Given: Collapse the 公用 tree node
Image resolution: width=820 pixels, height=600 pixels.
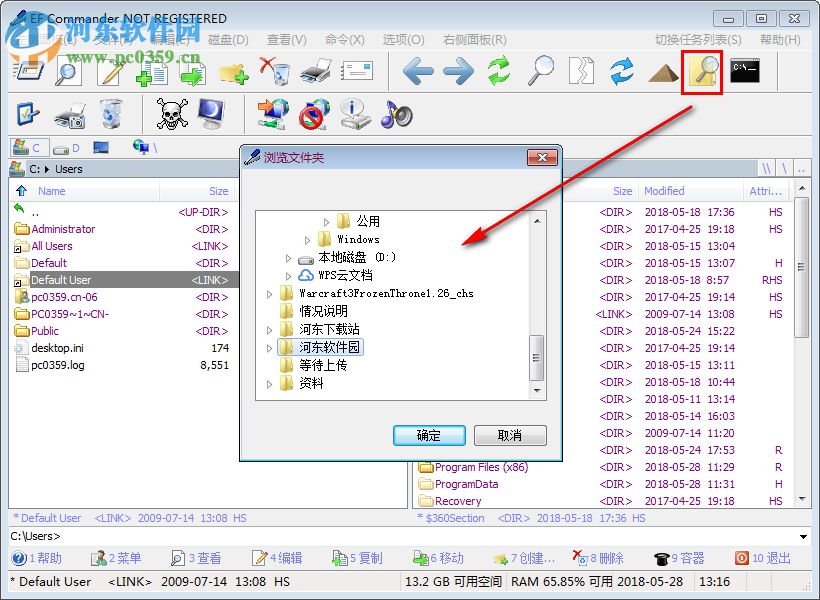Looking at the screenshot, I should pos(325,221).
